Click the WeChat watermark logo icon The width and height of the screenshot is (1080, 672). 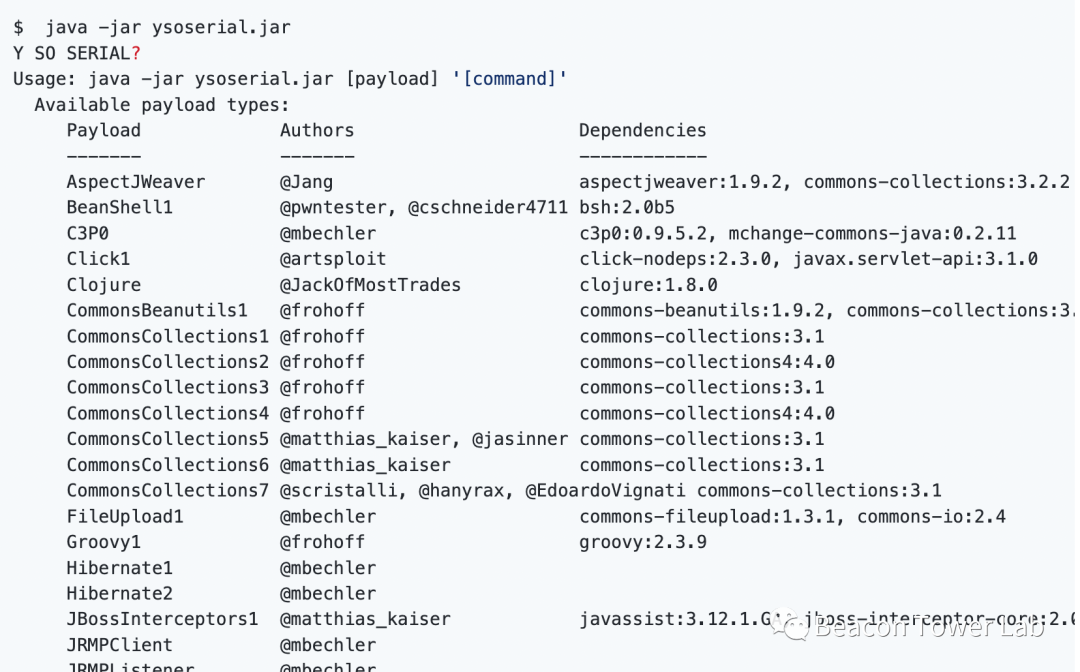pos(796,628)
